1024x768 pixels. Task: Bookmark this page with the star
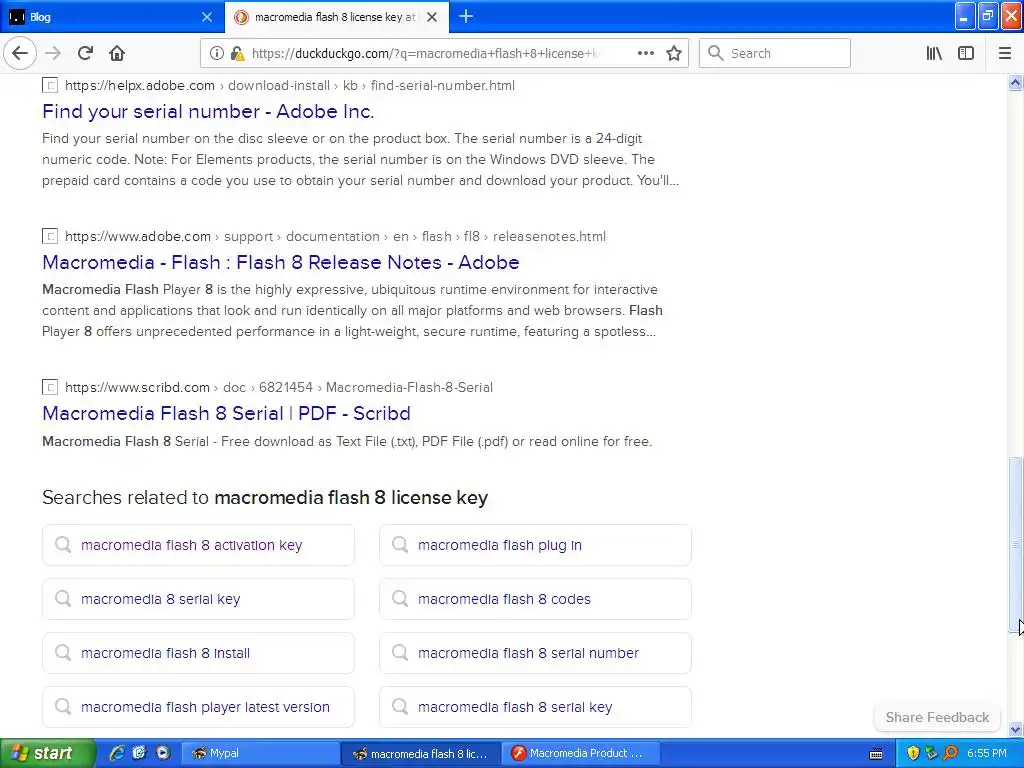pos(674,54)
